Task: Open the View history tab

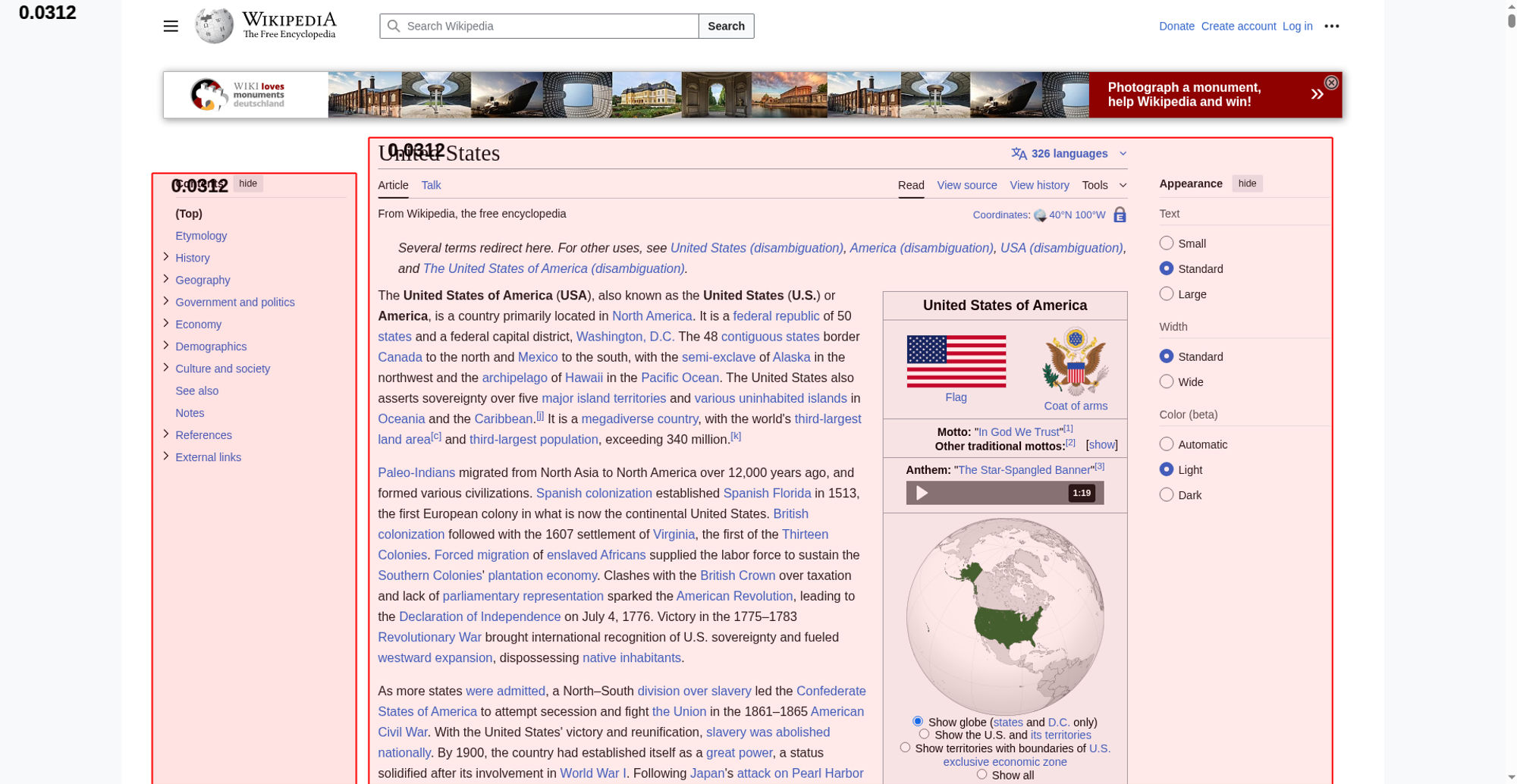Action: [1039, 185]
